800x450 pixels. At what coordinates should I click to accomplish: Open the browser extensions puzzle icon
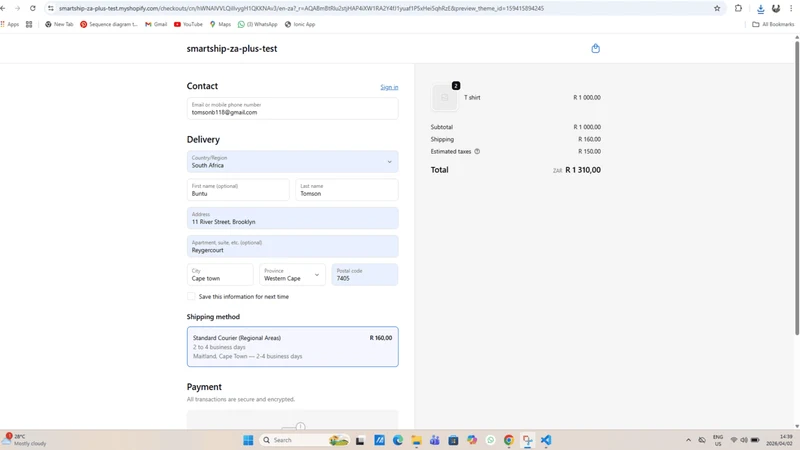[x=738, y=8]
